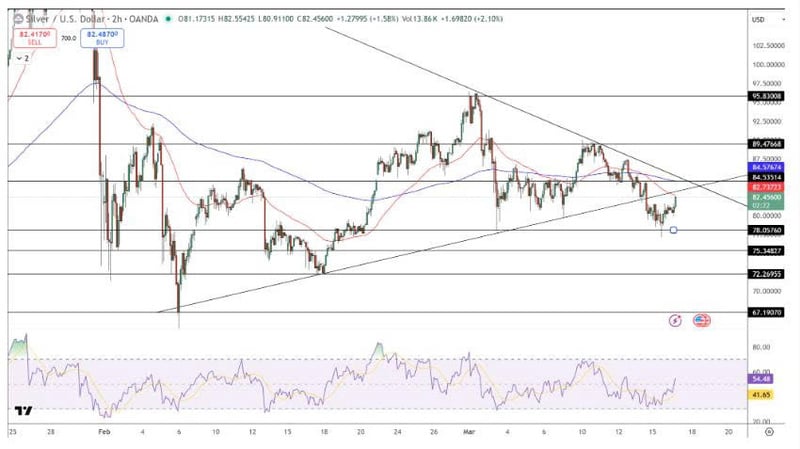
Task: Expand the collapsed indicators legend showing 2
Action: click(22, 59)
